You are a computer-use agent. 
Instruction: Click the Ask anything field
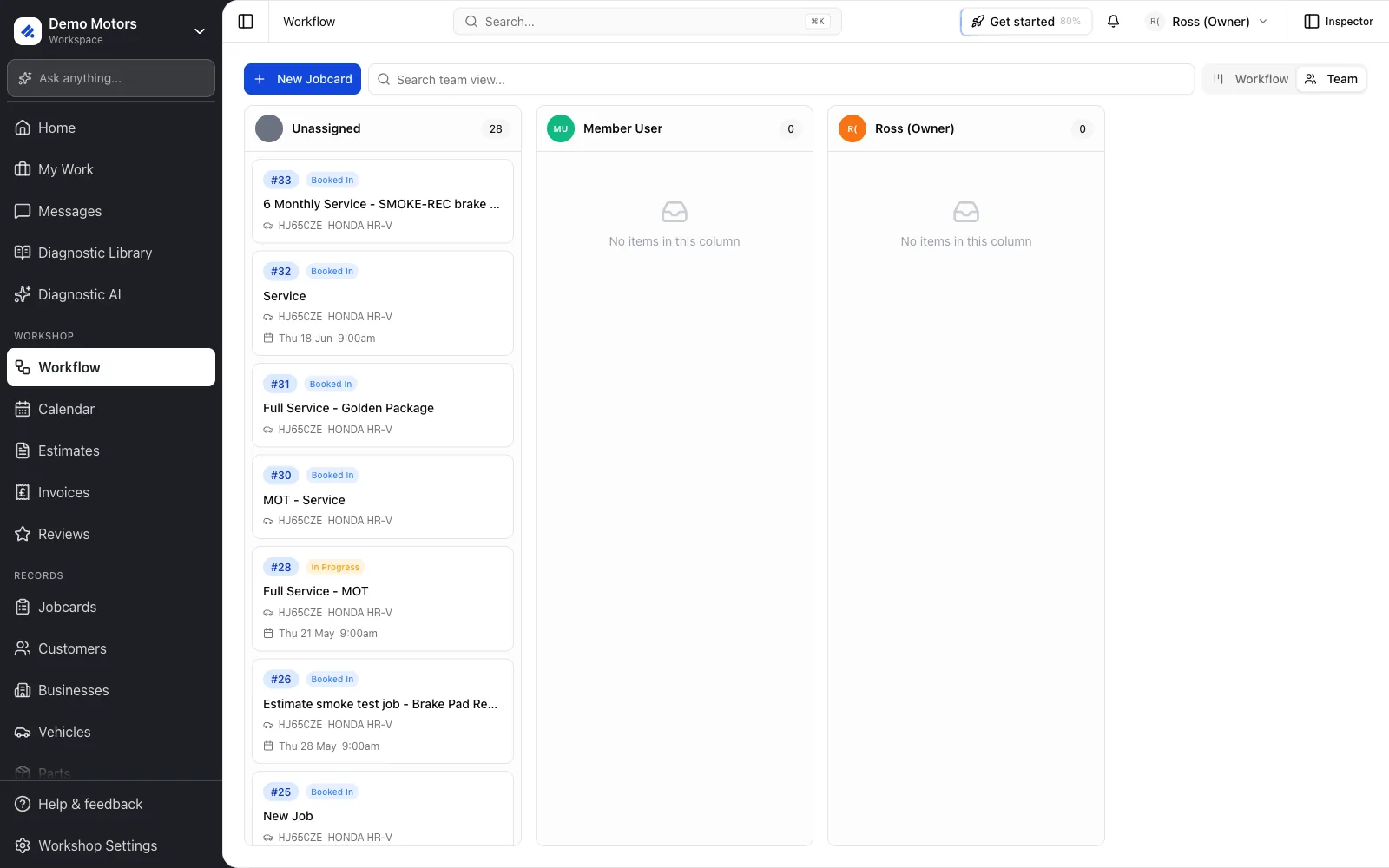pyautogui.click(x=111, y=78)
